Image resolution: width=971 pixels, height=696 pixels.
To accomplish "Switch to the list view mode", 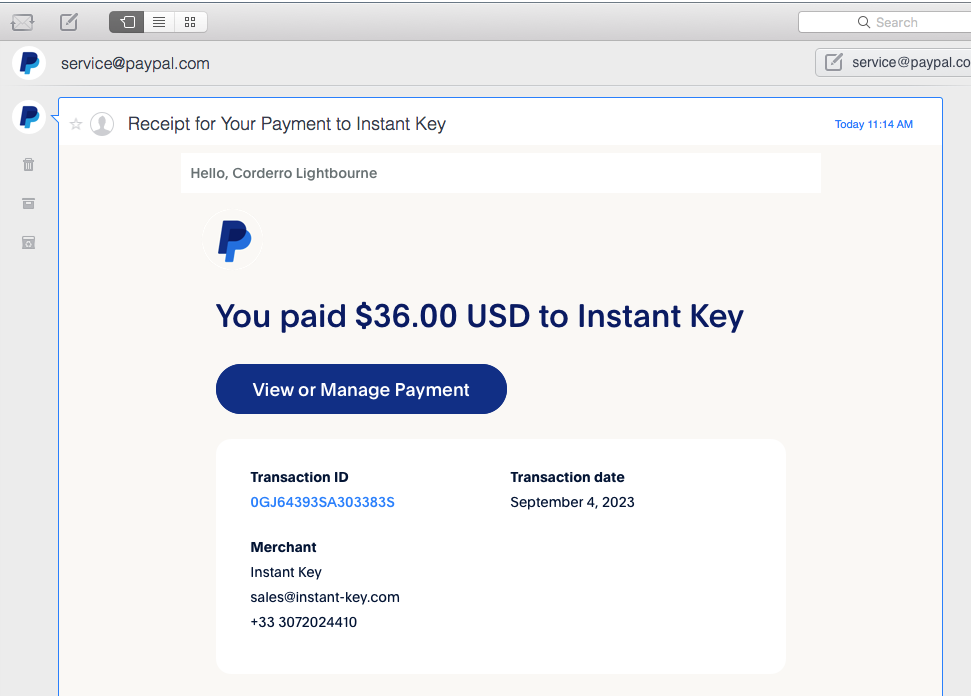I will point(159,21).
